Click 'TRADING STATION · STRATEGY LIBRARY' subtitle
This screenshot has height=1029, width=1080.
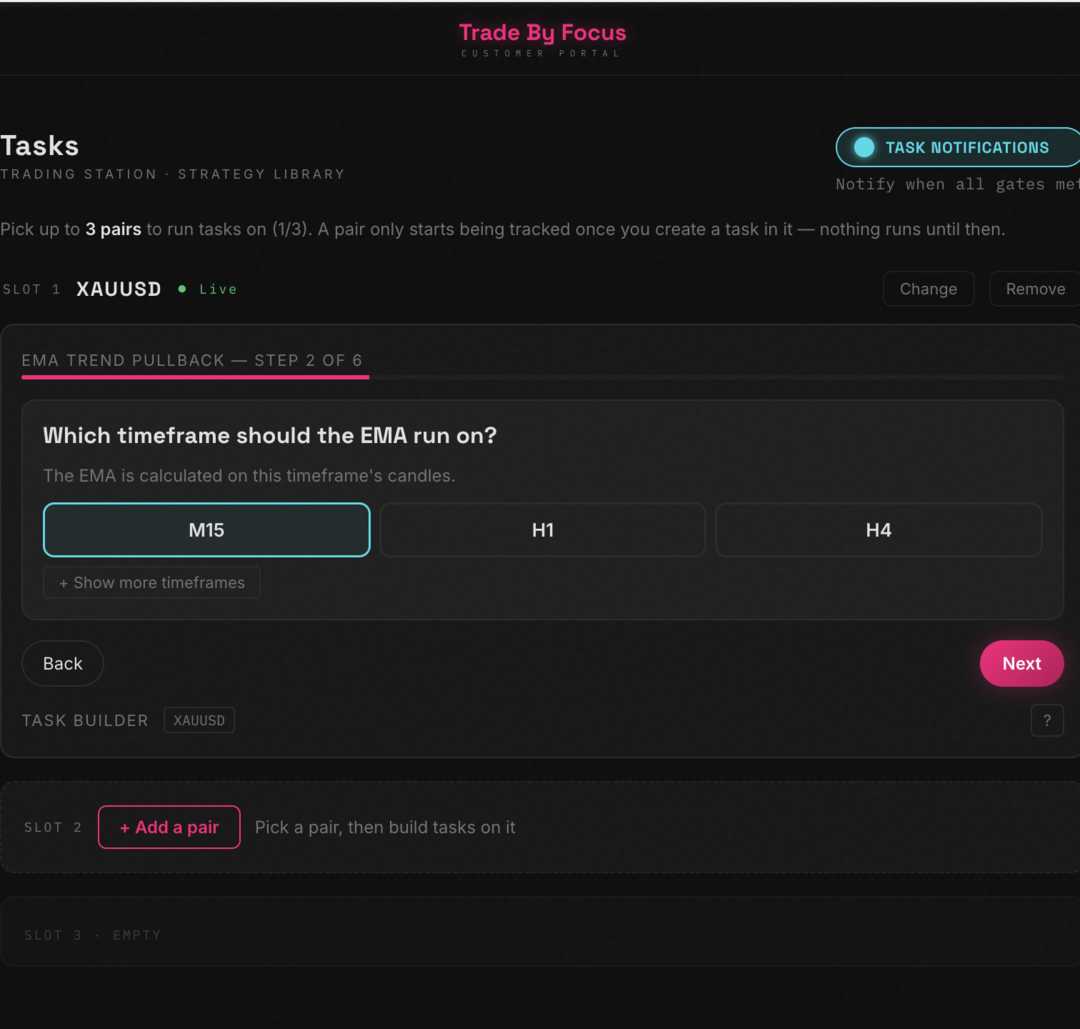pyautogui.click(x=172, y=174)
